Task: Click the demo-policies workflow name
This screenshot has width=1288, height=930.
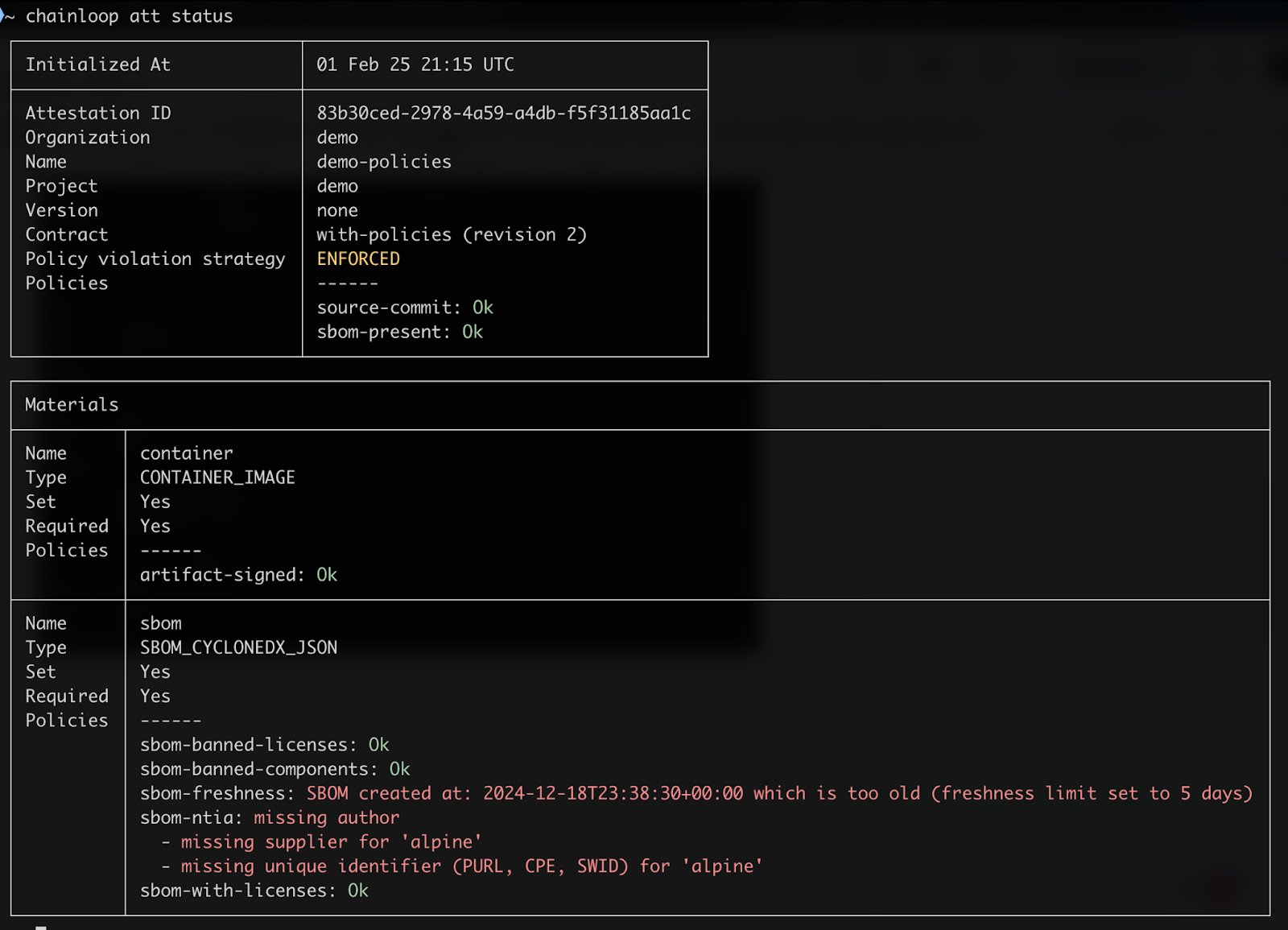Action: (x=384, y=162)
